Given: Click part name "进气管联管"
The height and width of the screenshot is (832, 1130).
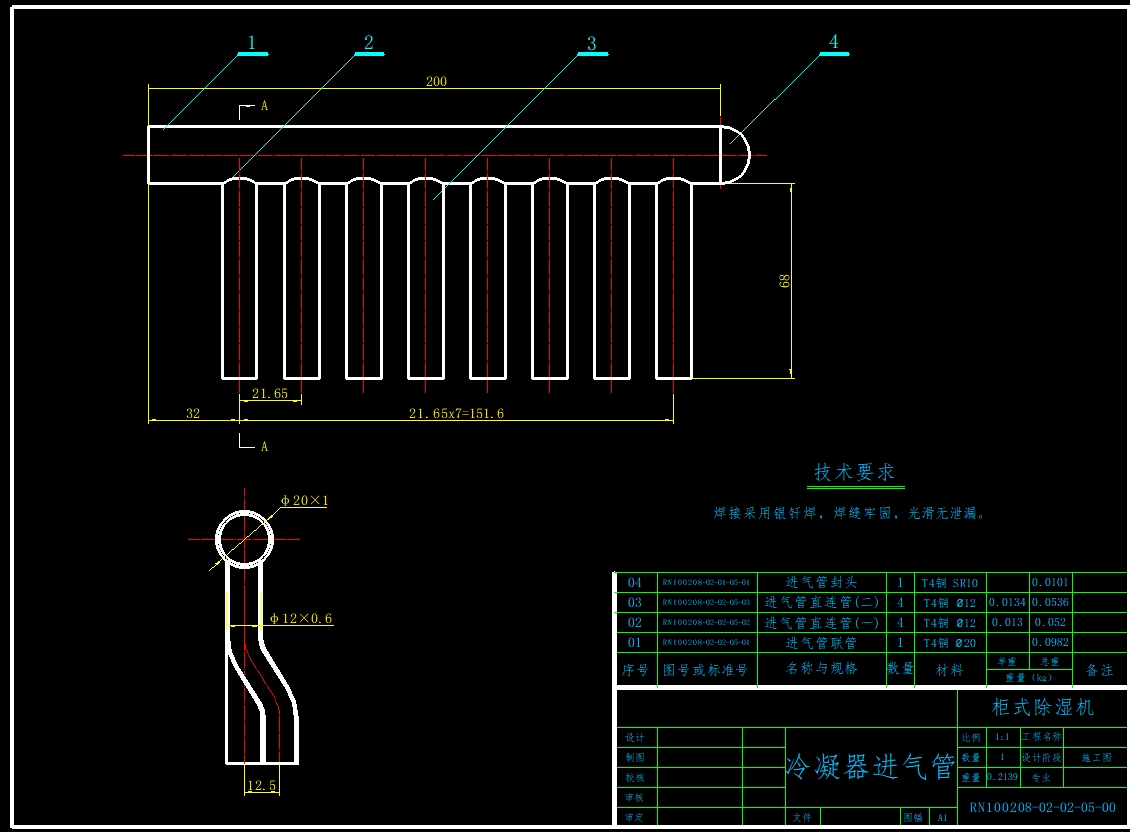Looking at the screenshot, I should tap(822, 642).
